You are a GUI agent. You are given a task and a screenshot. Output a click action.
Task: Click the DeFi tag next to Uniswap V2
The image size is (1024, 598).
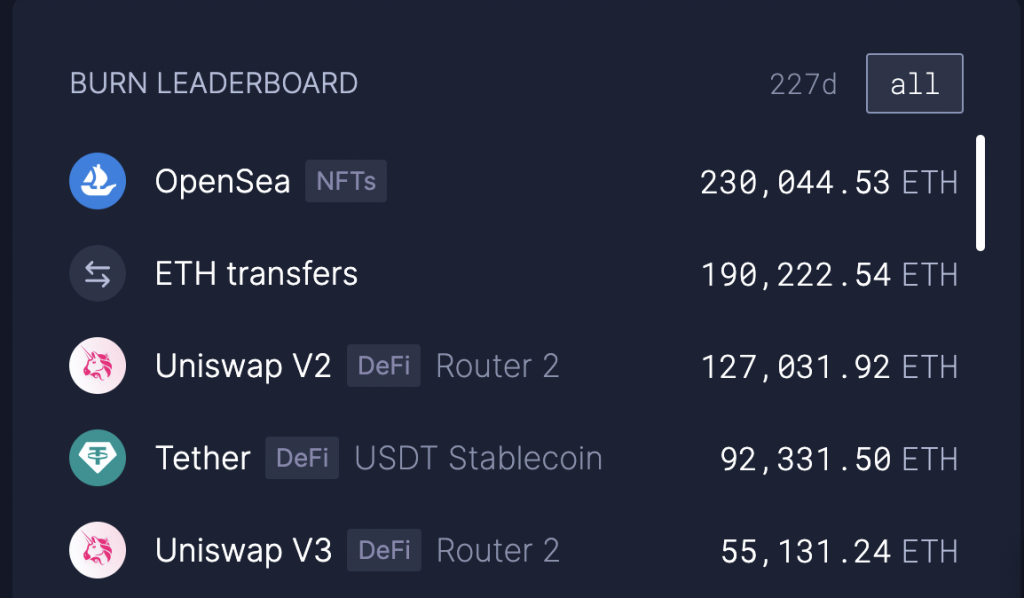(384, 366)
